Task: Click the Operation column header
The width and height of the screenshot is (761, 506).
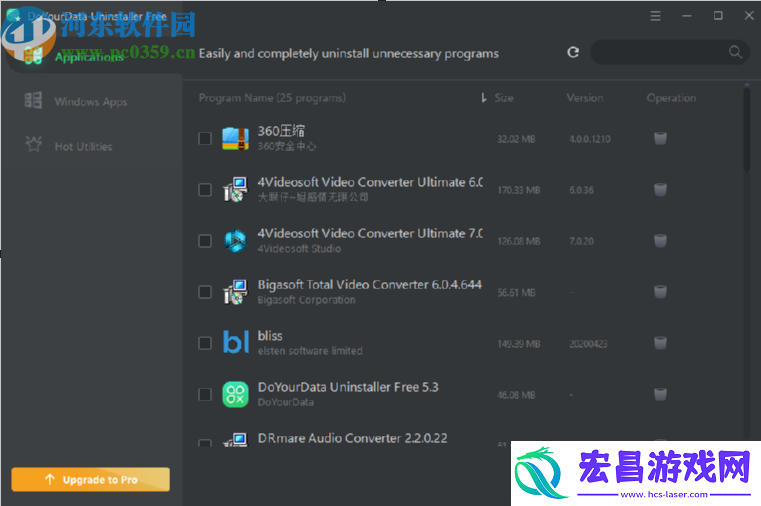Action: click(x=671, y=98)
